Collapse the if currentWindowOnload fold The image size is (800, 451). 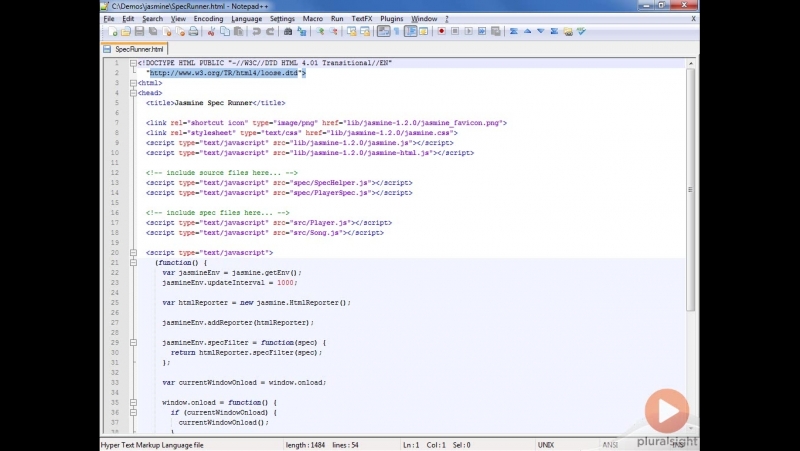pos(133,413)
